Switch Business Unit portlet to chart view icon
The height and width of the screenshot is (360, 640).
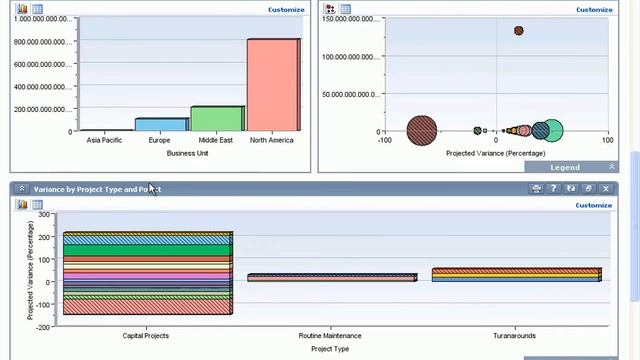22,9
